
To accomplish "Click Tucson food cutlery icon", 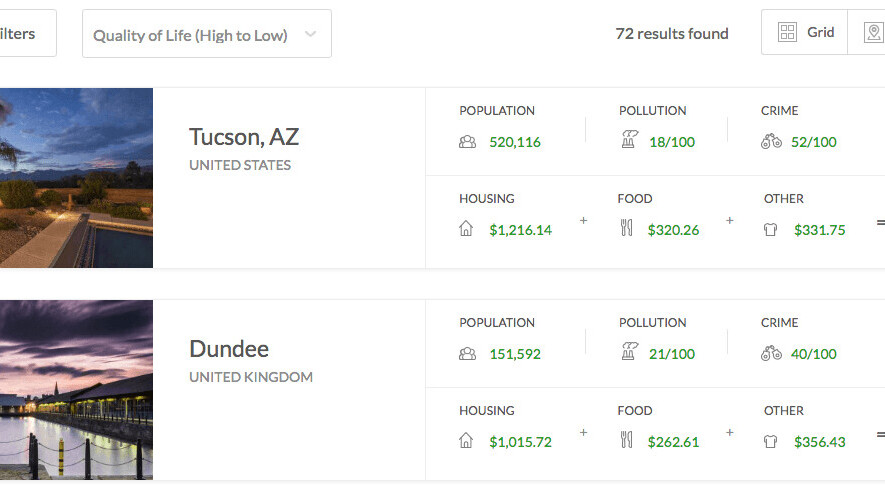I will point(627,229).
